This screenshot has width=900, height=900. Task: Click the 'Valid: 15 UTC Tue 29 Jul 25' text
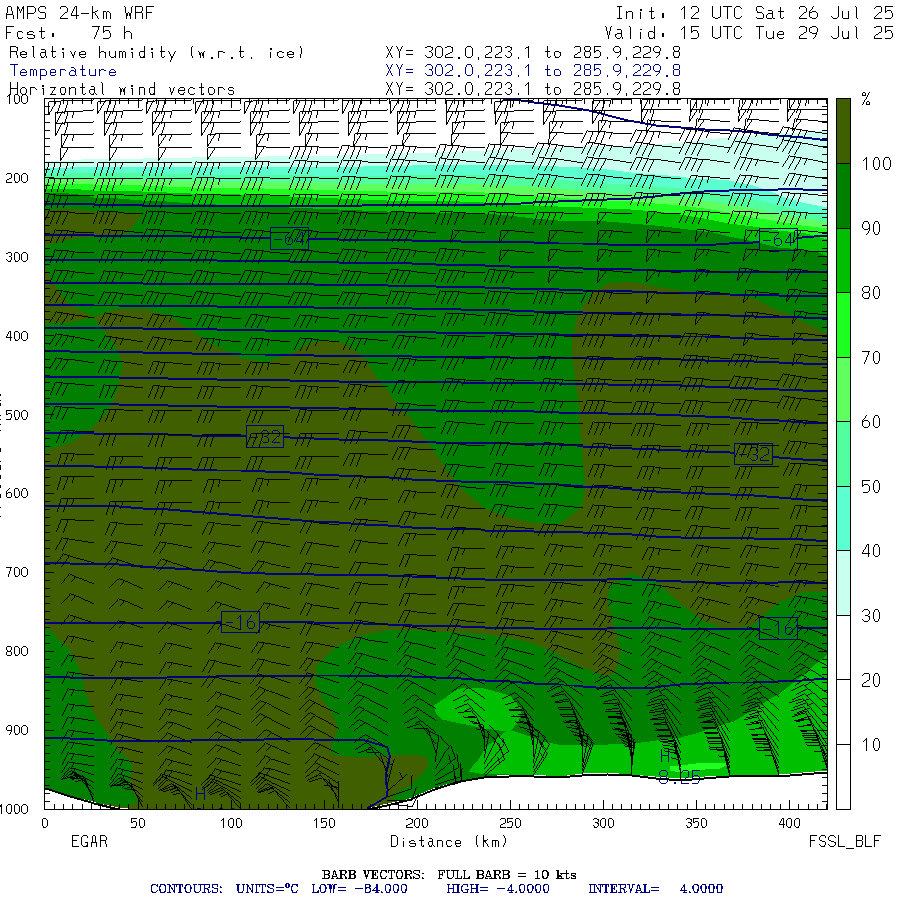point(749,33)
